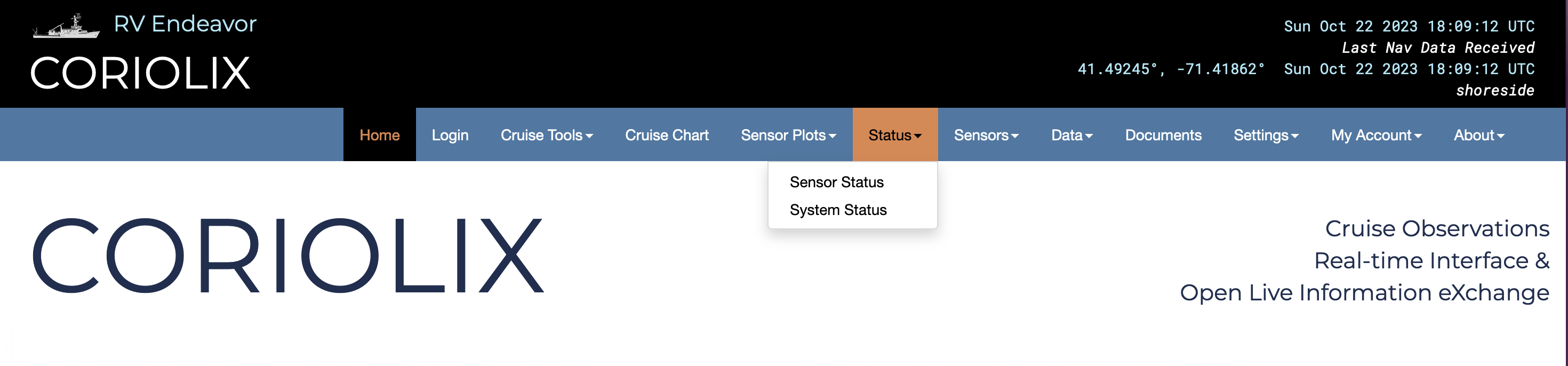Open the Data dropdown menu

click(x=1071, y=134)
